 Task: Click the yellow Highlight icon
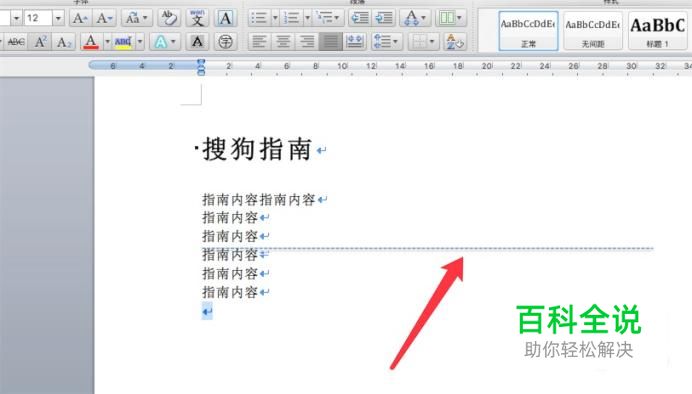coord(123,42)
